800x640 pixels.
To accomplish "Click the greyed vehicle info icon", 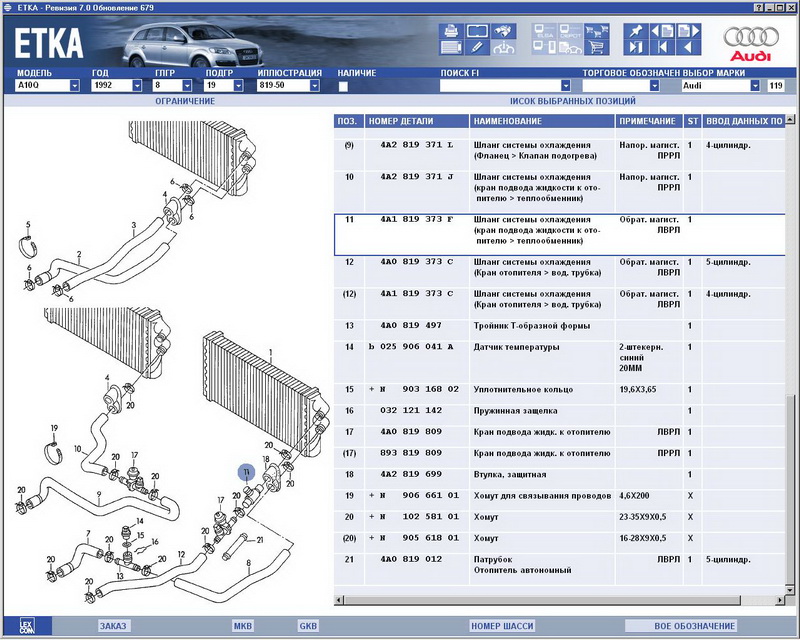I will tap(504, 47).
